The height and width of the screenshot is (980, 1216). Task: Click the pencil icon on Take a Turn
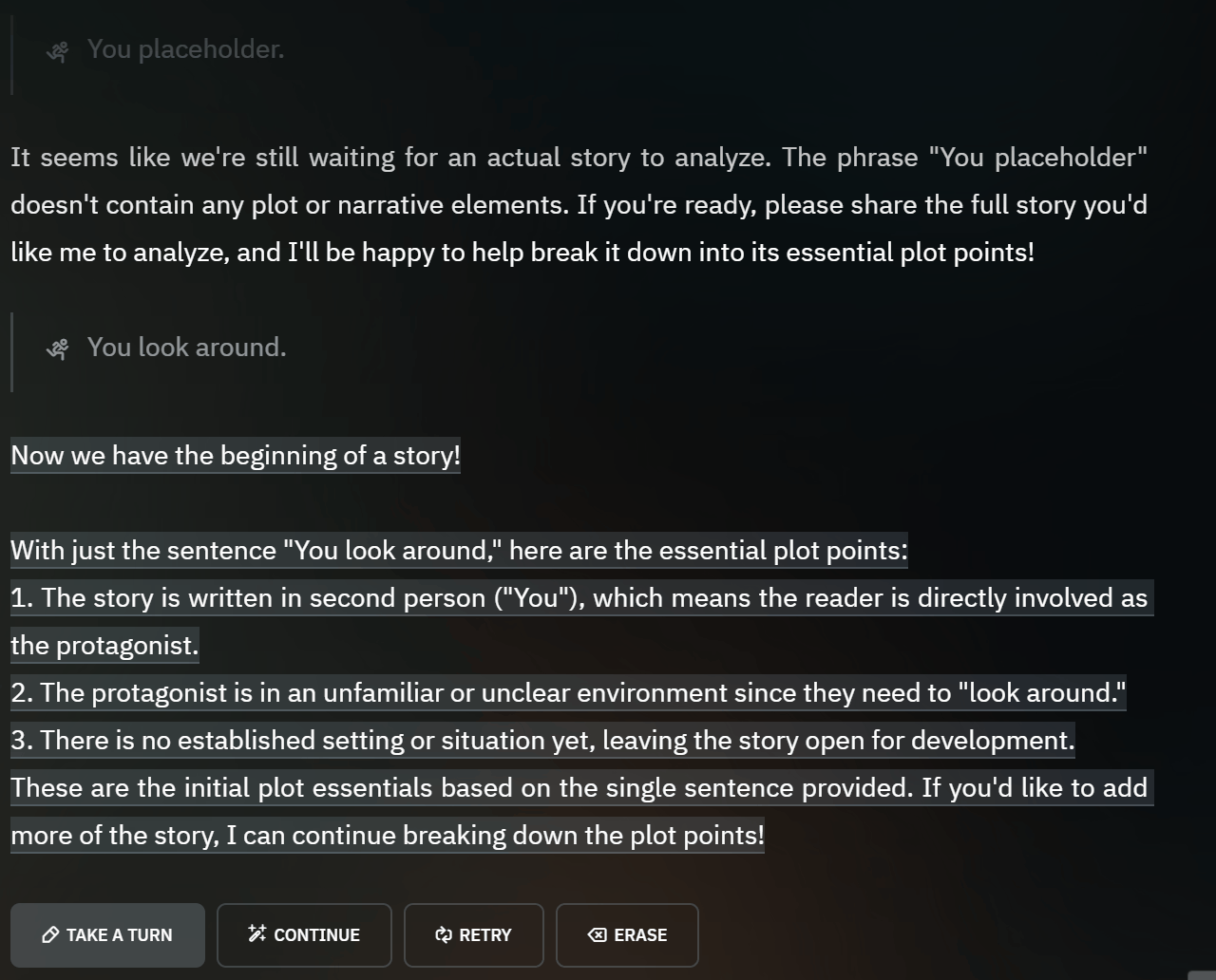tap(51, 935)
